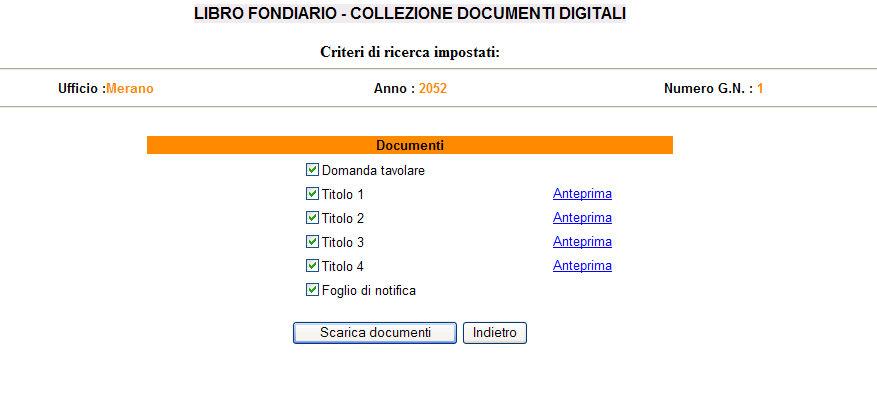Click the Libro Fondiario page title
Viewport: 877px width, 420px height.
(x=410, y=14)
